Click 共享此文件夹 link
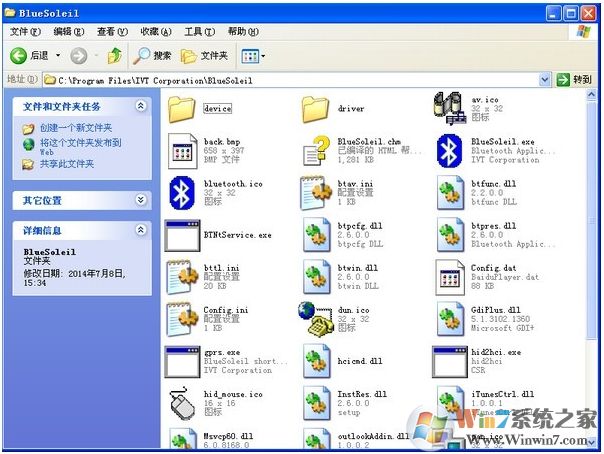Image resolution: width=604 pixels, height=454 pixels. (67, 164)
